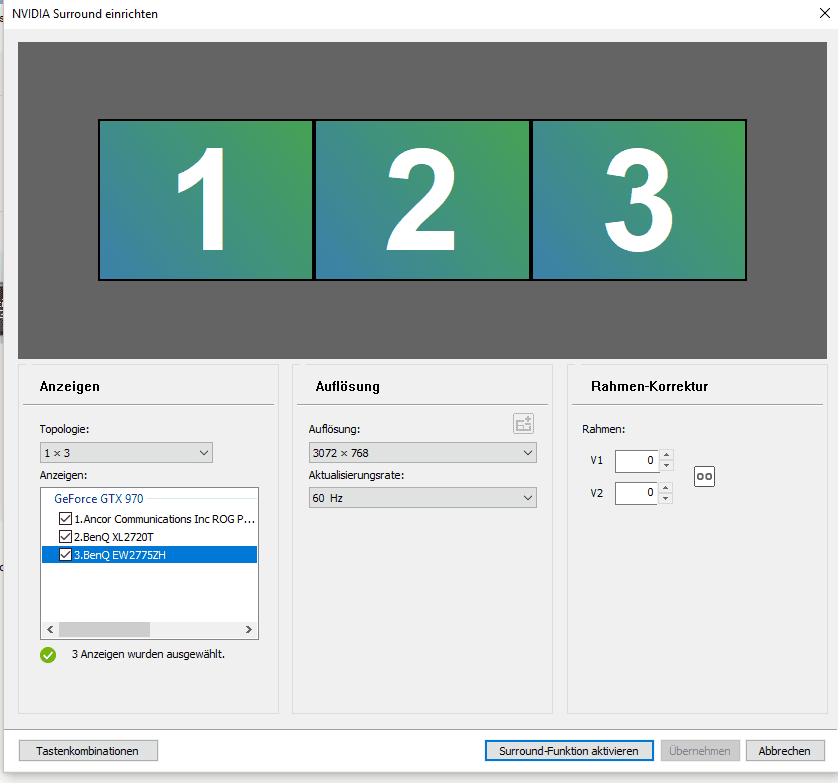This screenshot has height=783, width=838.
Task: Click the green checkmark status icon
Action: (48, 655)
